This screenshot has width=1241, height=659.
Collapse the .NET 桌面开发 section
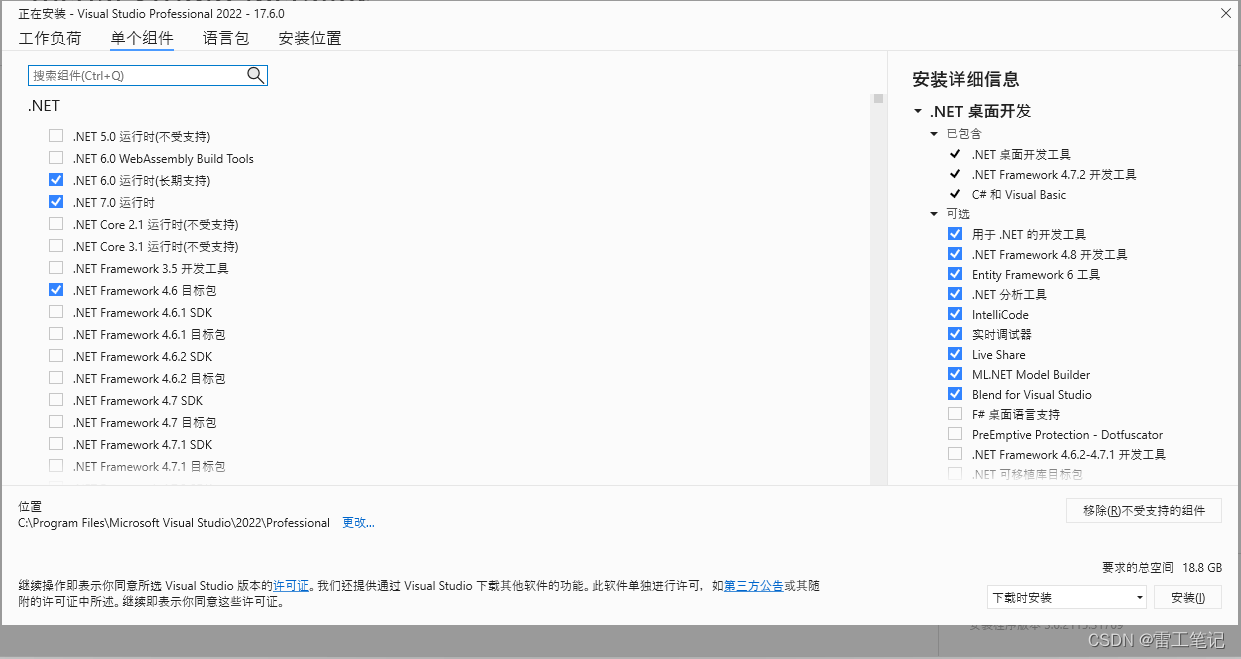pos(918,111)
